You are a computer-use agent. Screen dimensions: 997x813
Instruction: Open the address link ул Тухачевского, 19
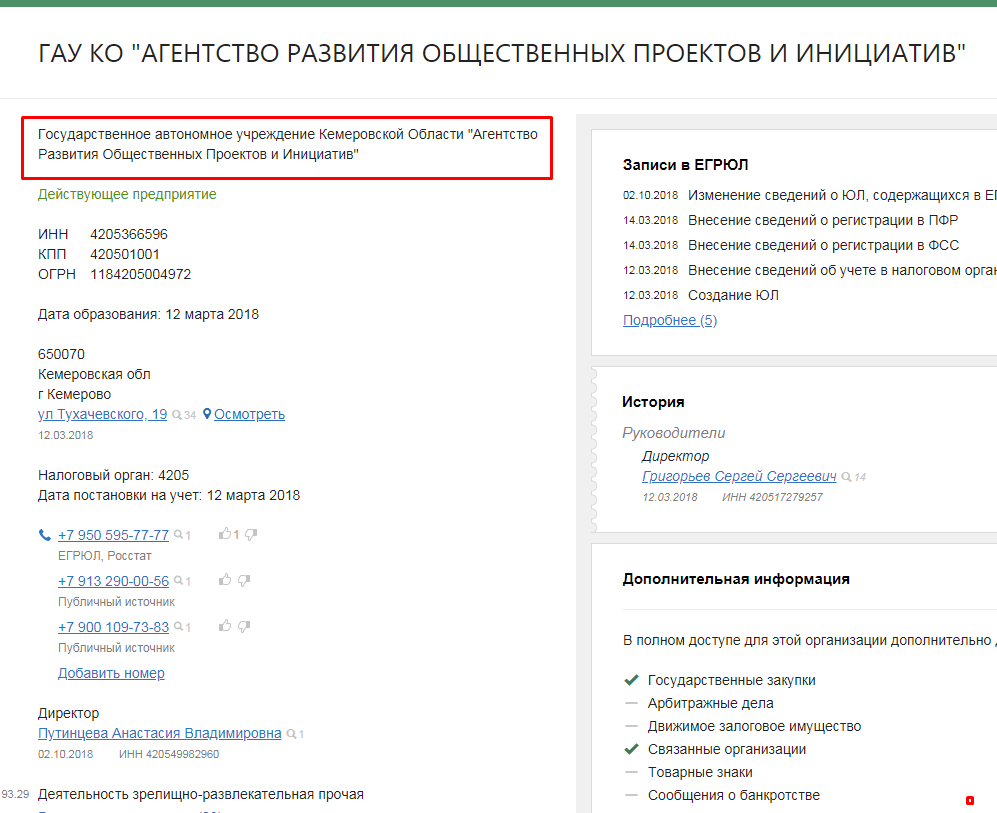click(102, 414)
